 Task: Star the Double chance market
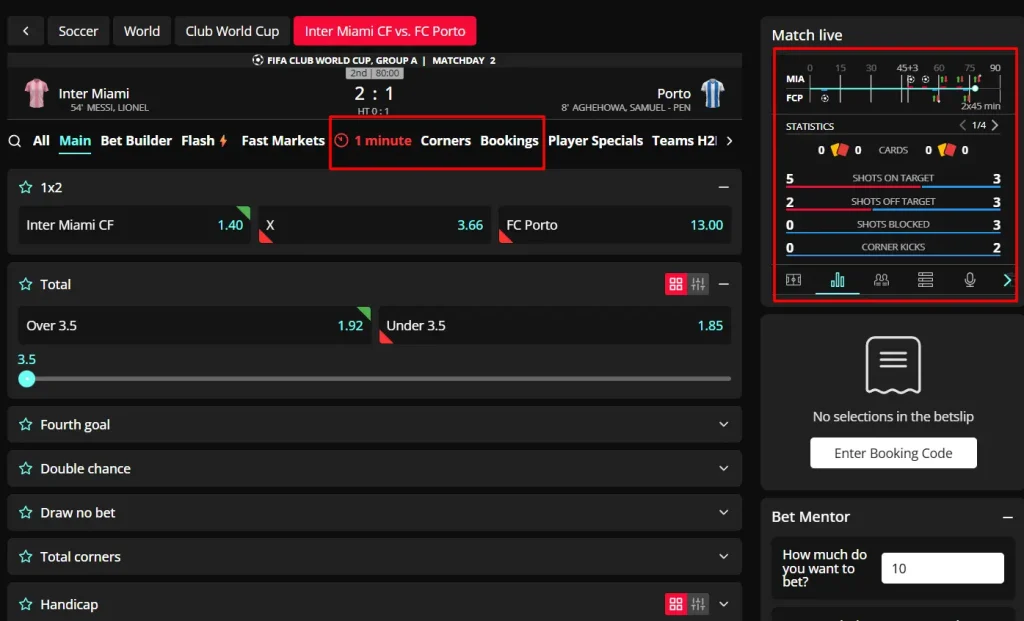(25, 468)
